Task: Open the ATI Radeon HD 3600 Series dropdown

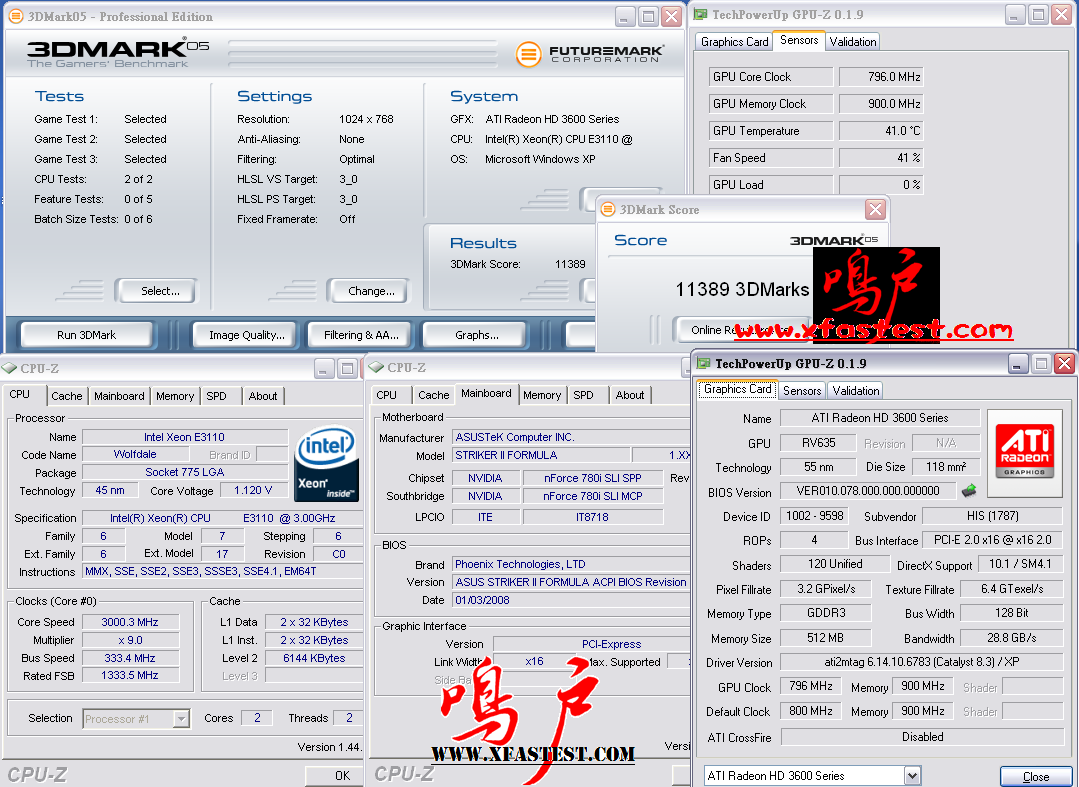Action: tap(912, 776)
